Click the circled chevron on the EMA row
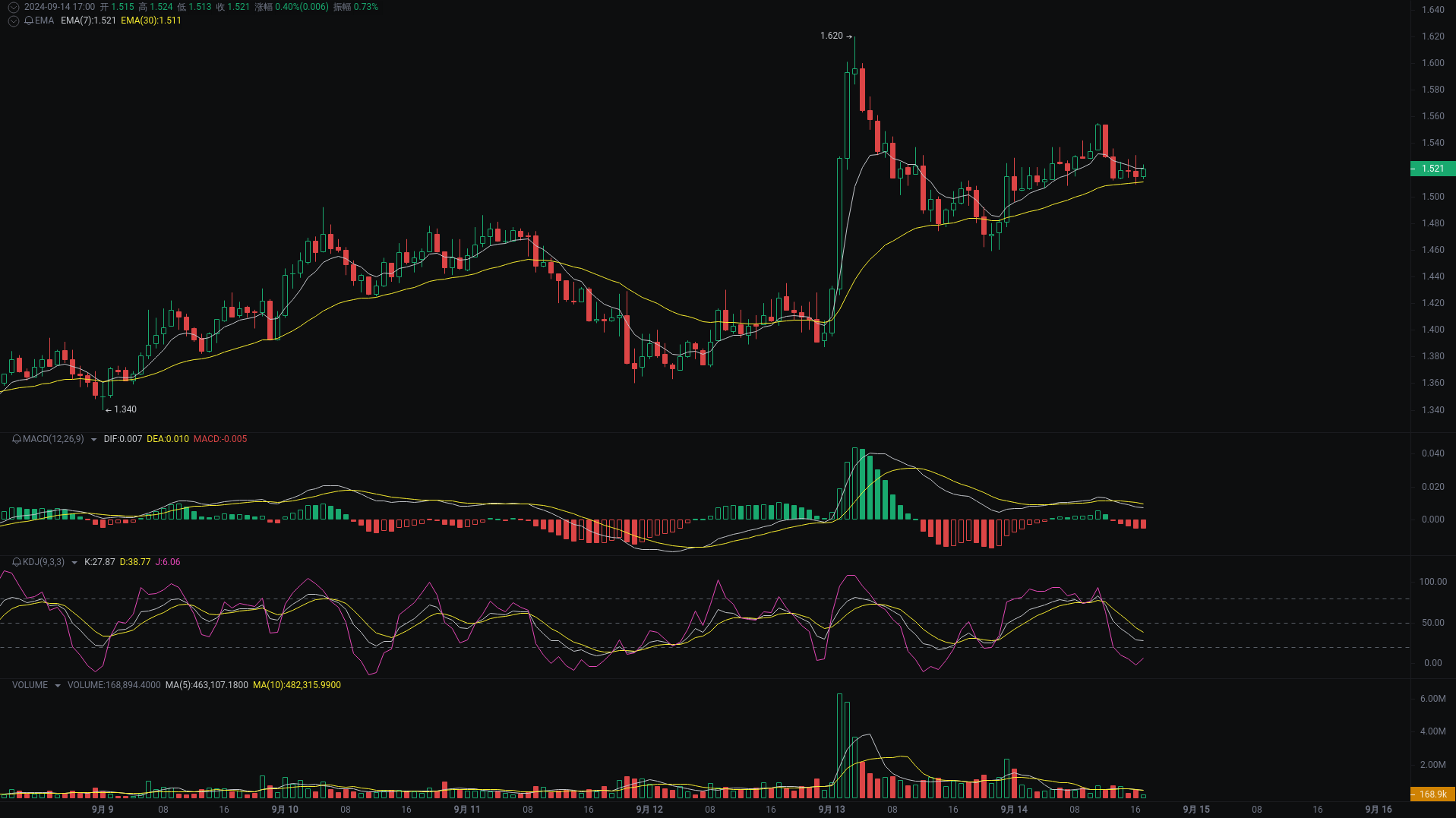The image size is (1456, 818). tap(13, 21)
